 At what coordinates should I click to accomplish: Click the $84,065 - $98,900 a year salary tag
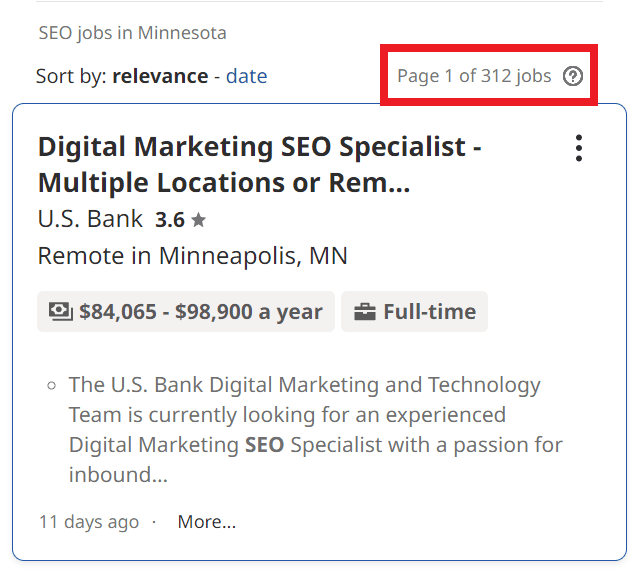coord(186,311)
